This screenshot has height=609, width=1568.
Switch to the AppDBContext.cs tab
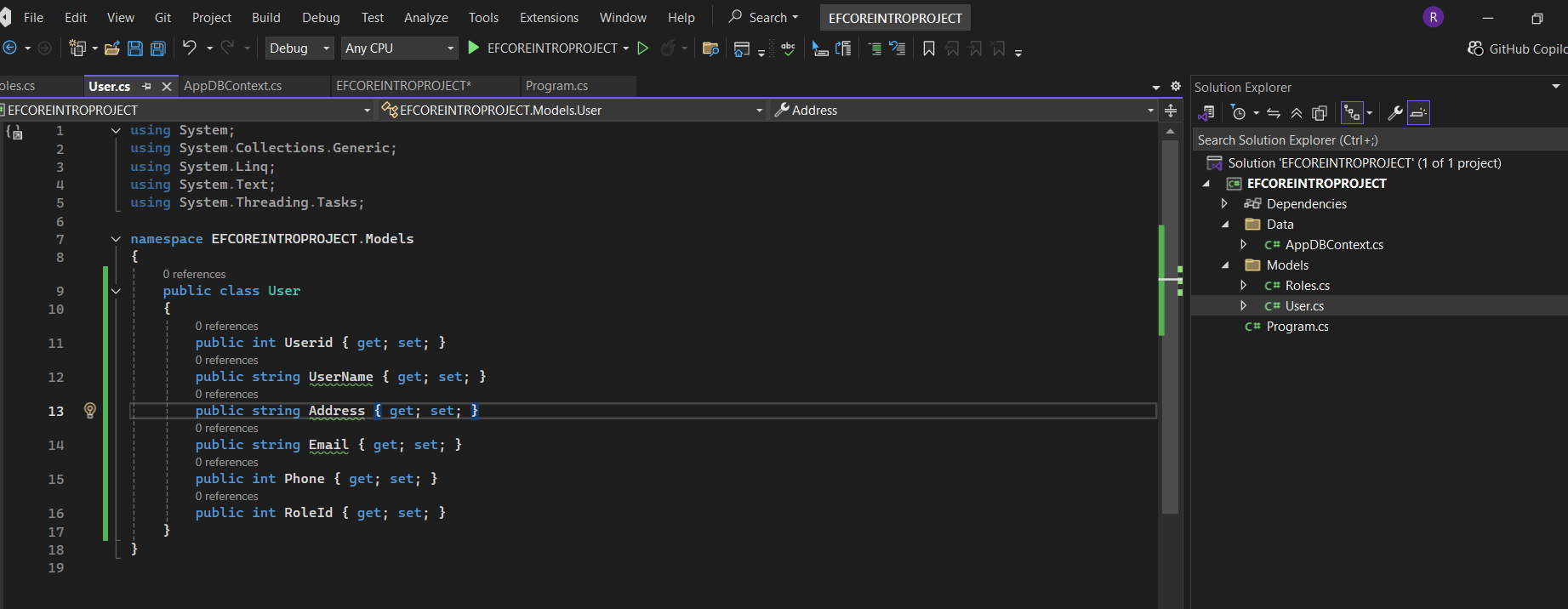[232, 86]
